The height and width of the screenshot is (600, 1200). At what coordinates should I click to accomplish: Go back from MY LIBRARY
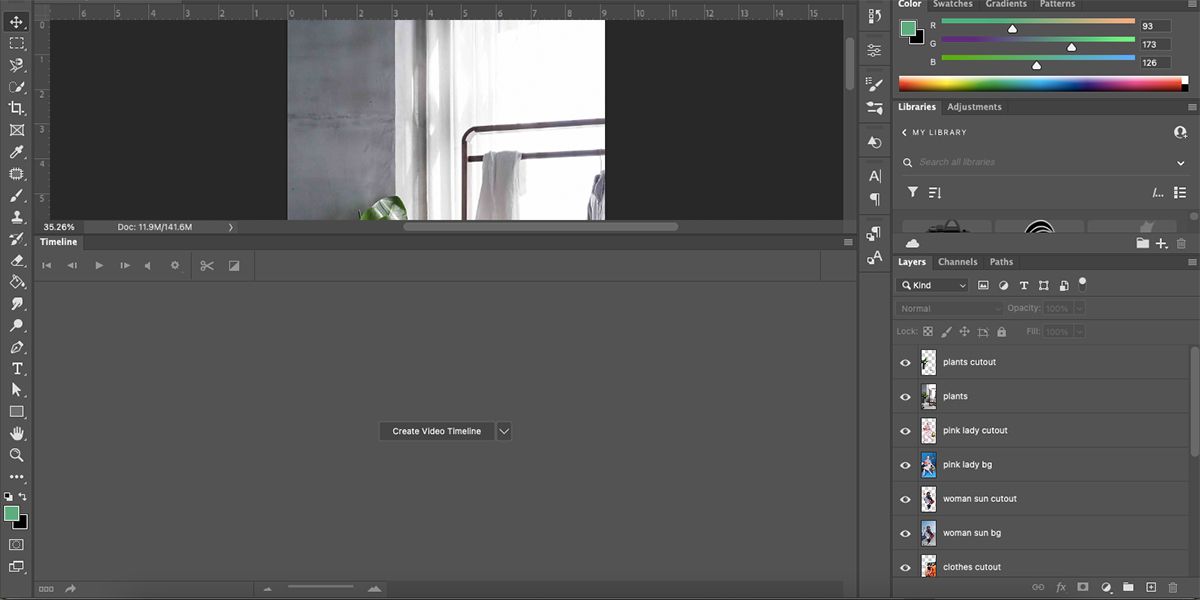(x=905, y=132)
